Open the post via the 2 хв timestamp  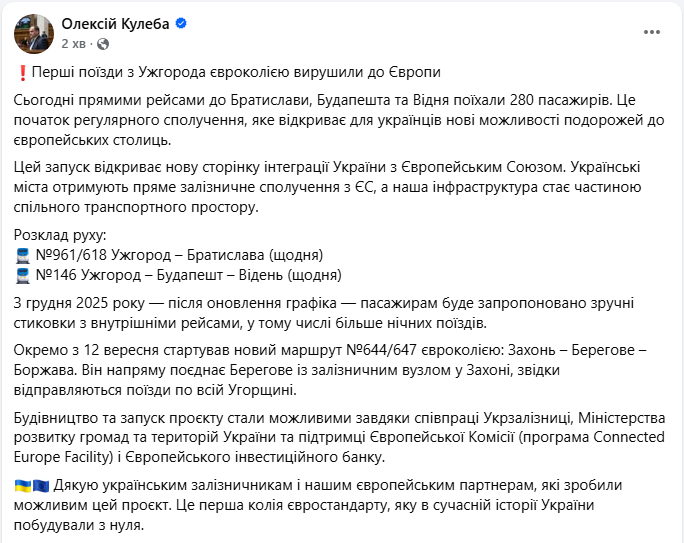[x=73, y=44]
